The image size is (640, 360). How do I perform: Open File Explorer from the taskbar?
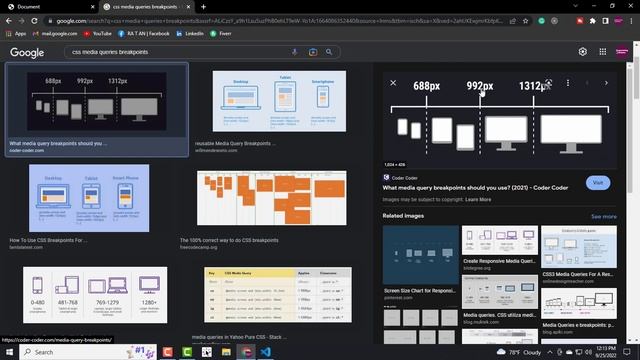coord(226,352)
